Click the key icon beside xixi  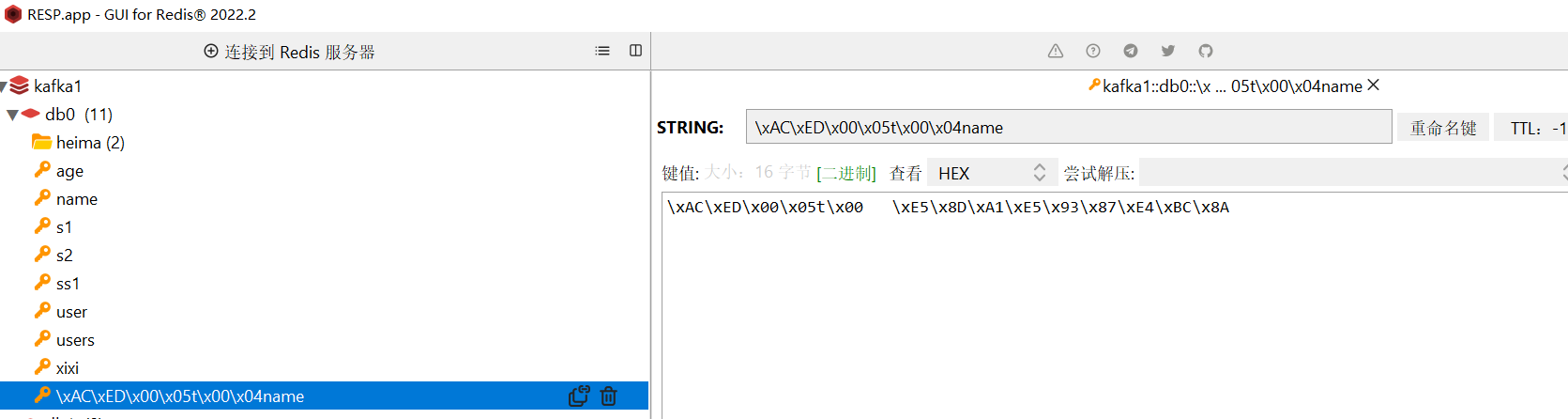42,366
